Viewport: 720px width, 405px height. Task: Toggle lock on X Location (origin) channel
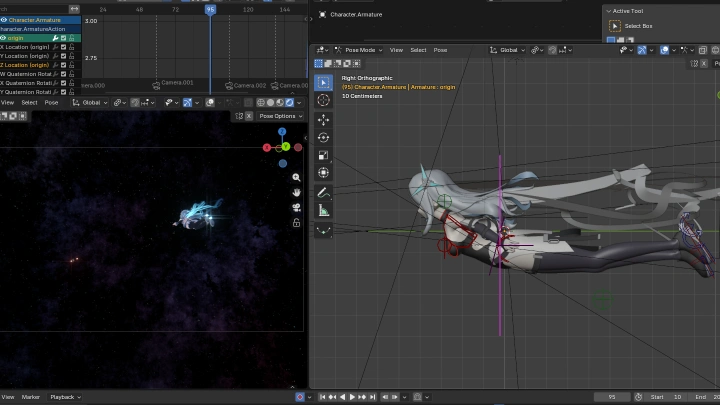72,47
